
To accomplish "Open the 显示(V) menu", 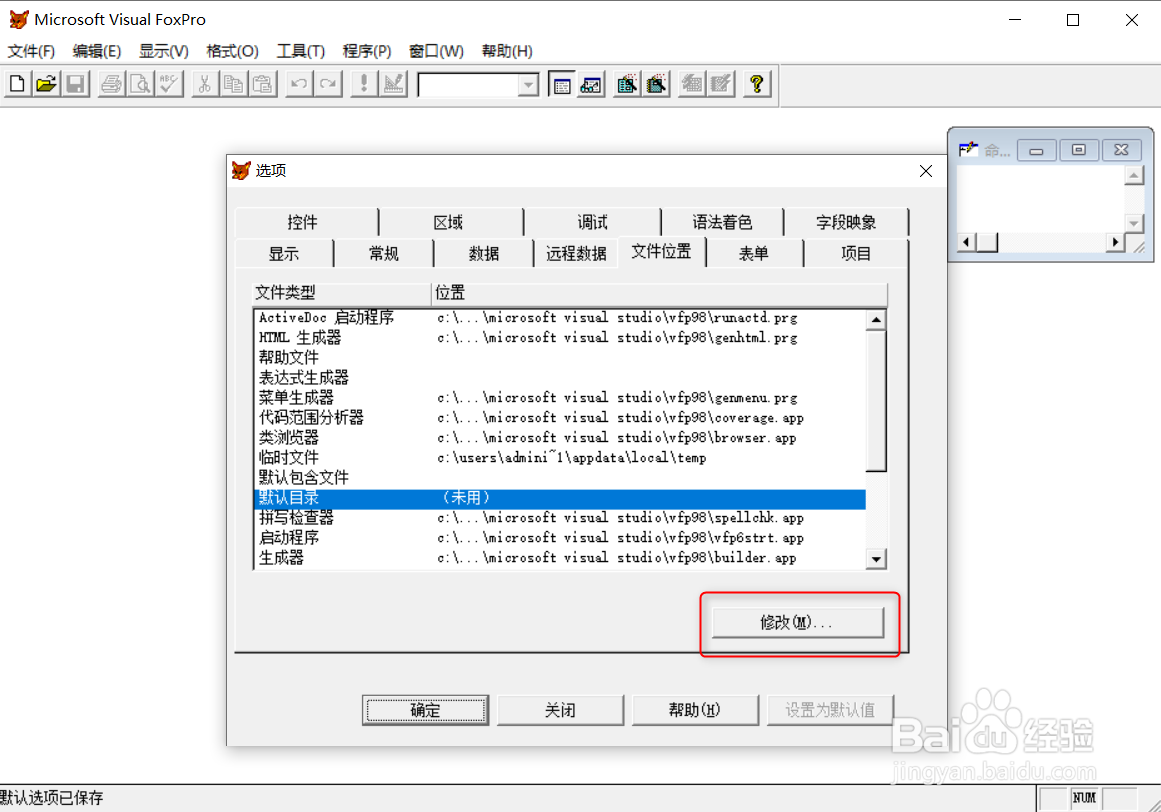I will click(x=164, y=51).
